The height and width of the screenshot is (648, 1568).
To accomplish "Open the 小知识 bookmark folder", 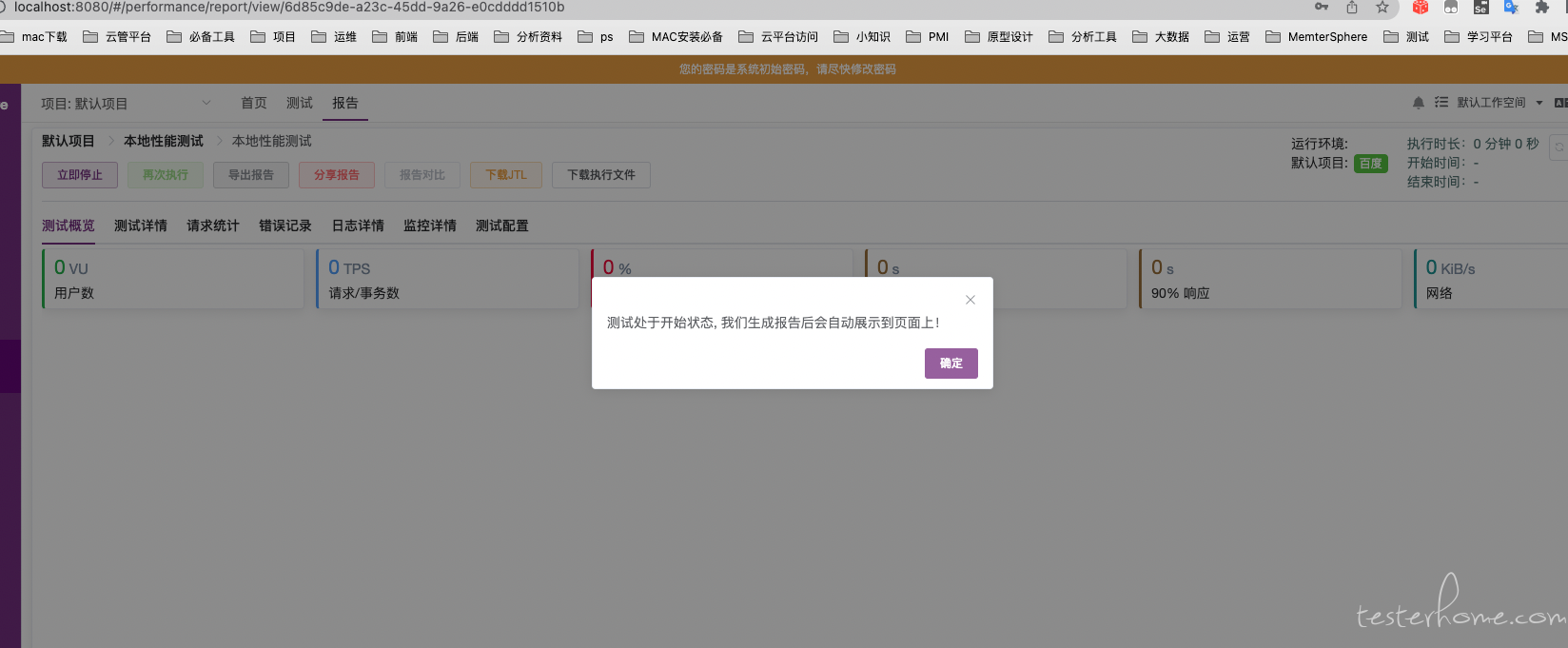I will click(x=862, y=37).
